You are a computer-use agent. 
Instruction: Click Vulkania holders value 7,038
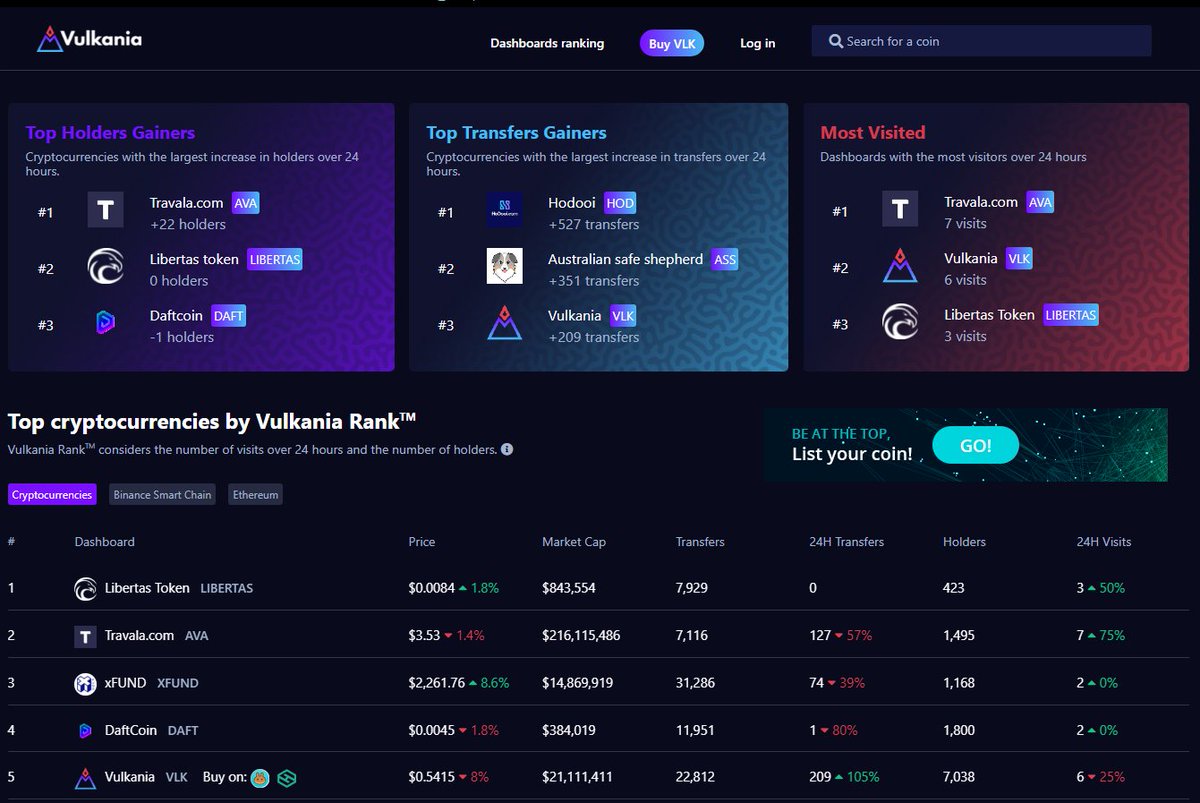tap(959, 777)
